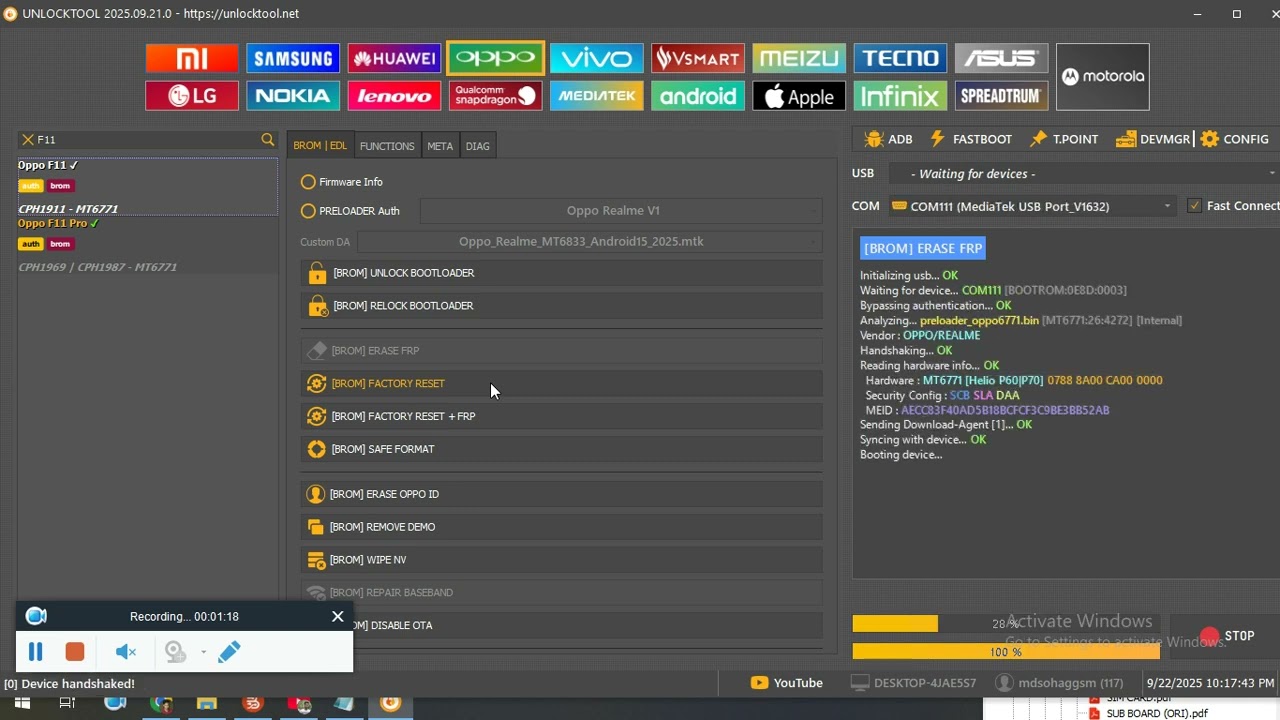Stop the running operation
The image size is (1280, 720).
point(1227,636)
